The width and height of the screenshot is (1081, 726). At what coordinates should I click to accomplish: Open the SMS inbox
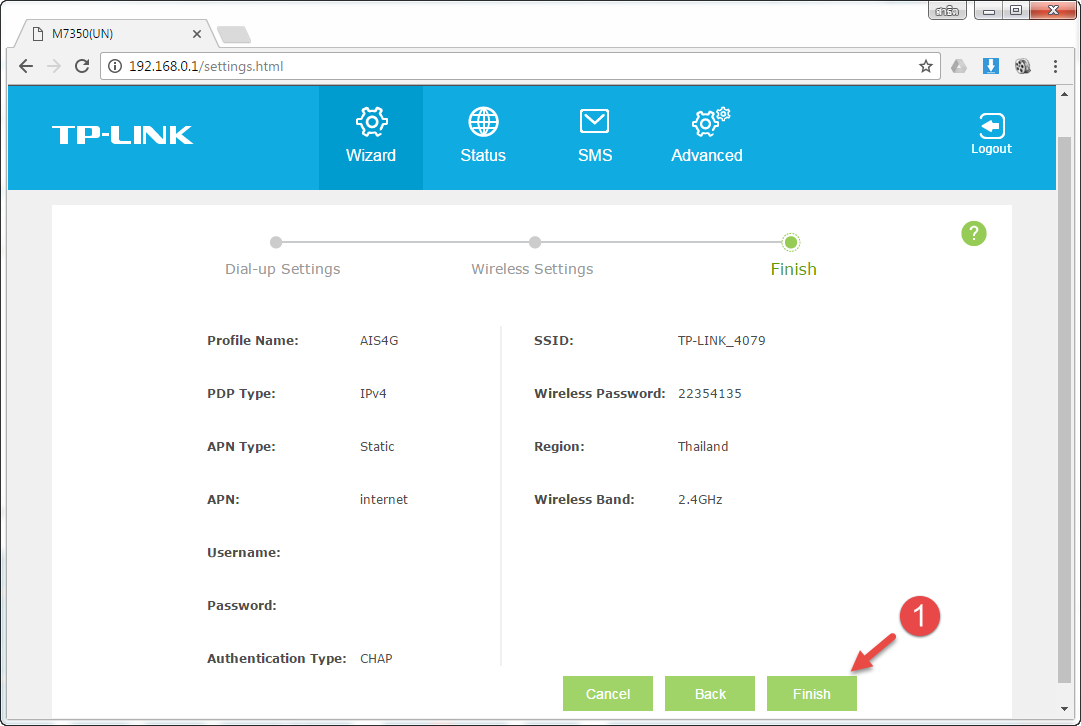click(594, 137)
